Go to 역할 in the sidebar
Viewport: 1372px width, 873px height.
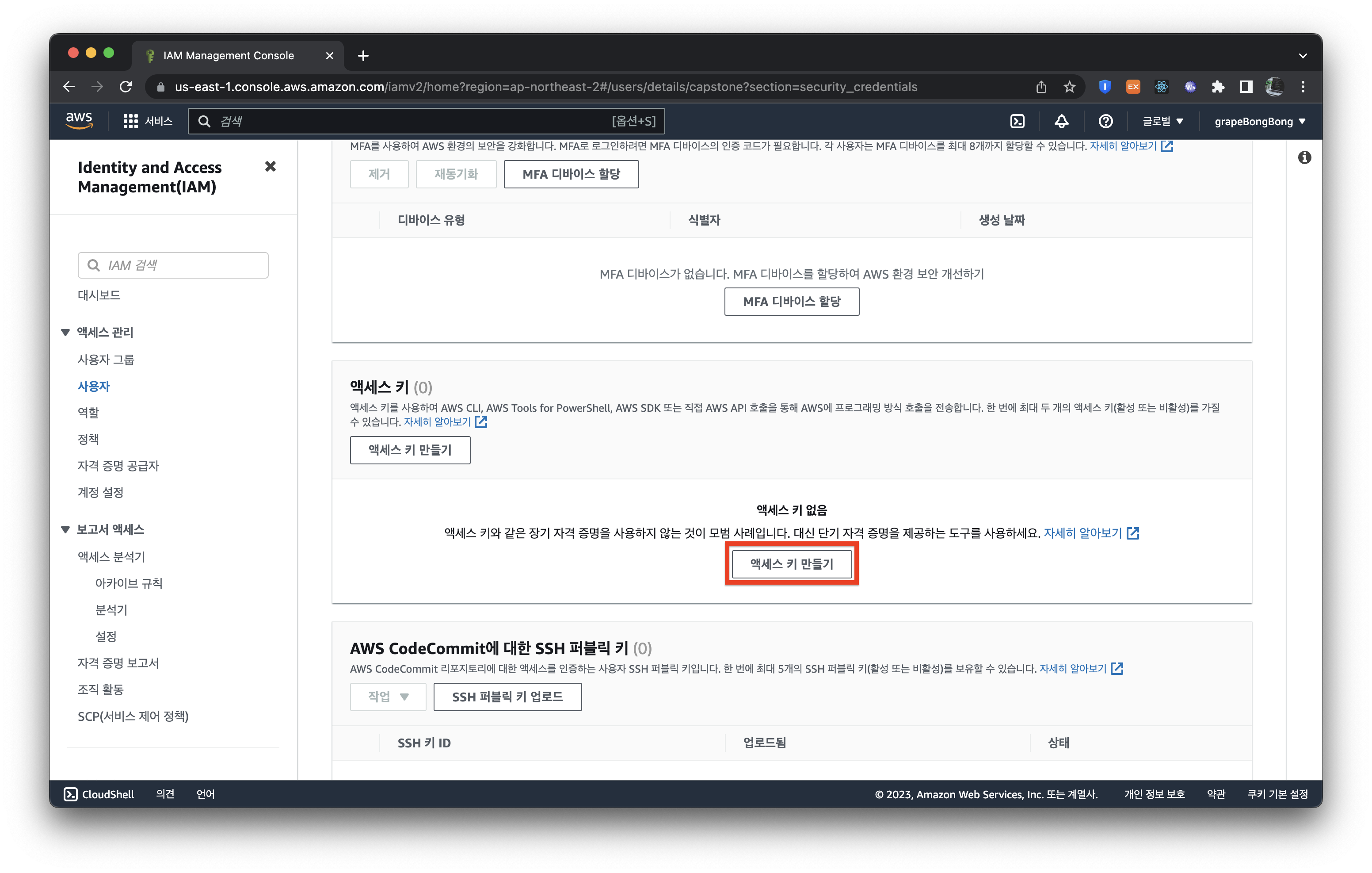[x=88, y=412]
